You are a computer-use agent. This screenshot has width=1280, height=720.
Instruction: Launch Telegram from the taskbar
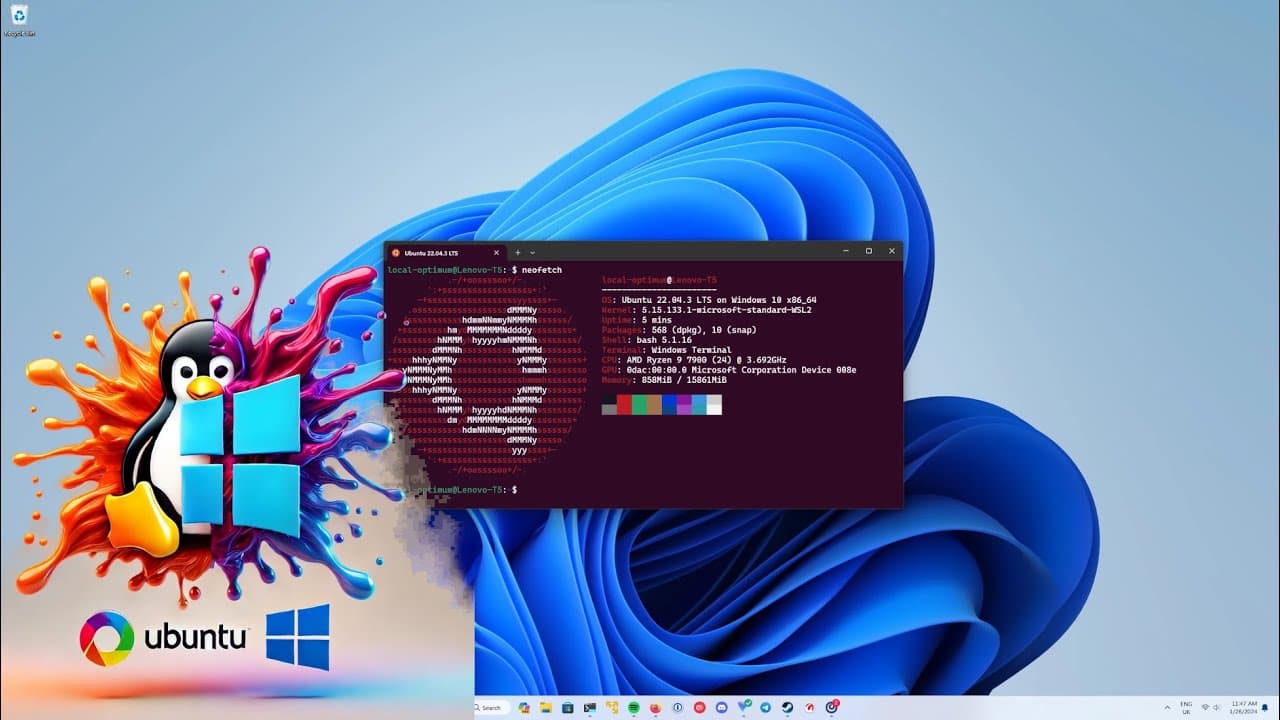(x=765, y=707)
